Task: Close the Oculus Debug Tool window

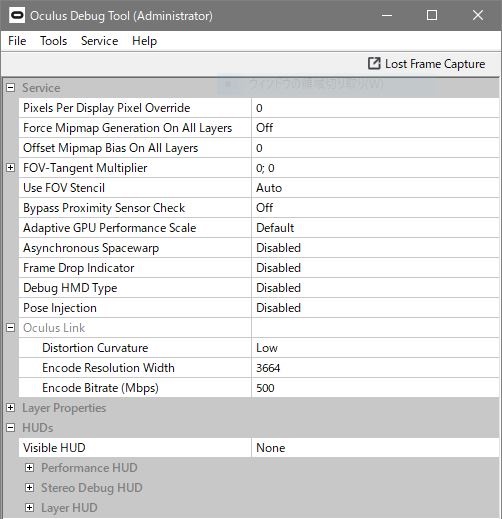Action: point(478,15)
